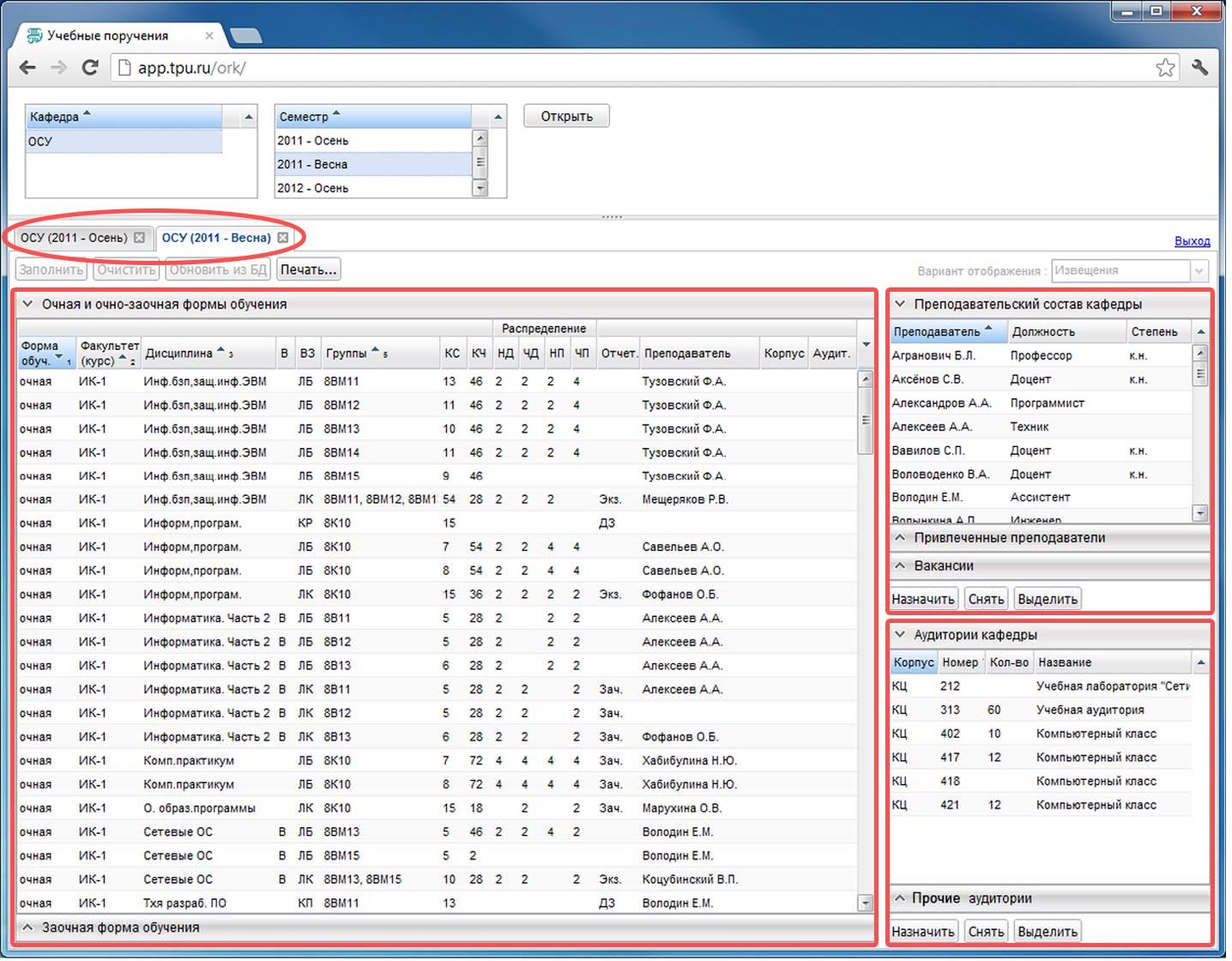Click scroll-down arrow of semester list

480,188
